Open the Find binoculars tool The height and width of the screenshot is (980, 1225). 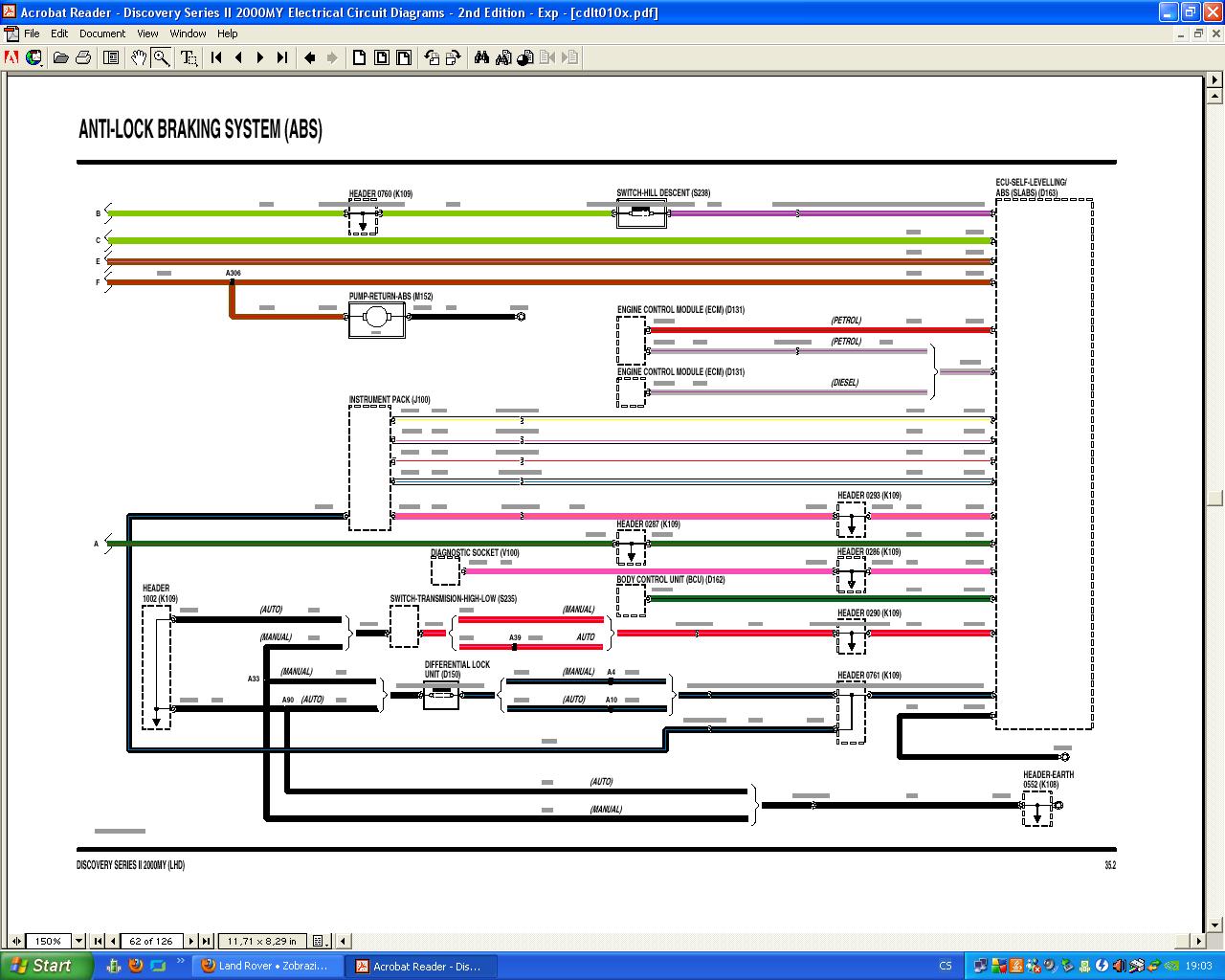[x=481, y=58]
